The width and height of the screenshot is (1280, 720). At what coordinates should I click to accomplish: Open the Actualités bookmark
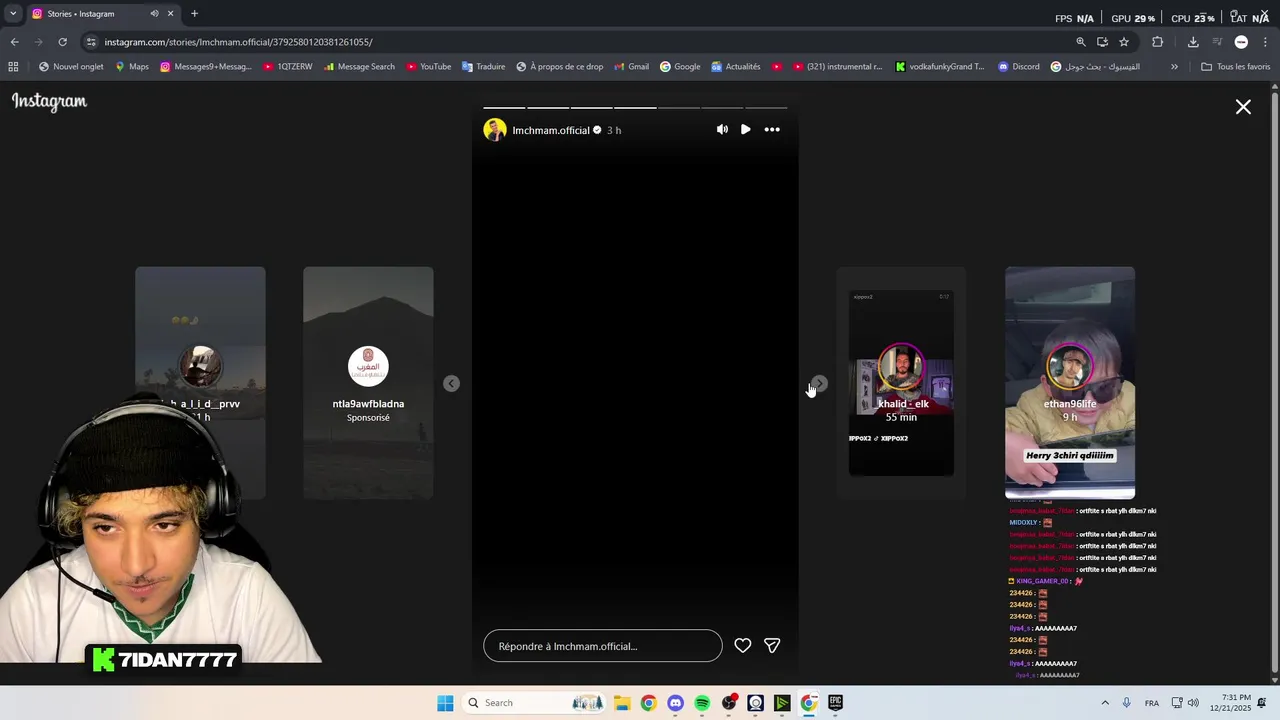click(x=736, y=67)
